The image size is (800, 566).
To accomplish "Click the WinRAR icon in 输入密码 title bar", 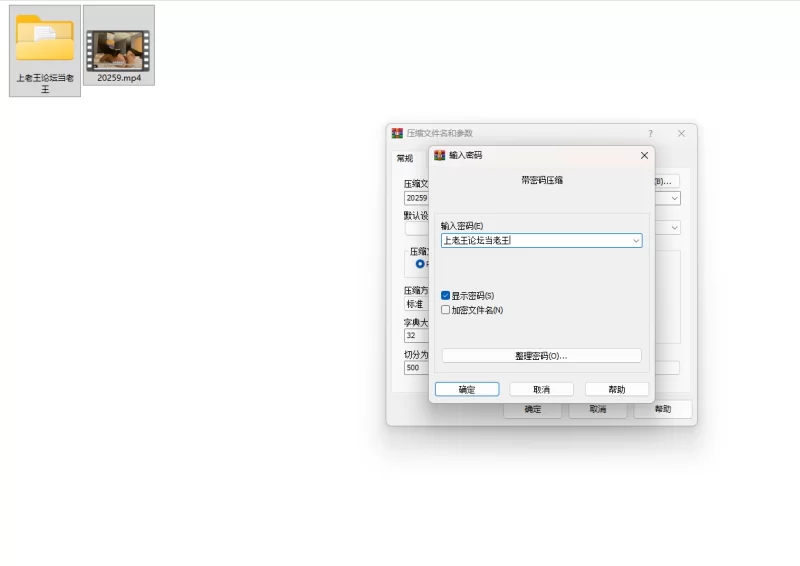I will pyautogui.click(x=440, y=155).
